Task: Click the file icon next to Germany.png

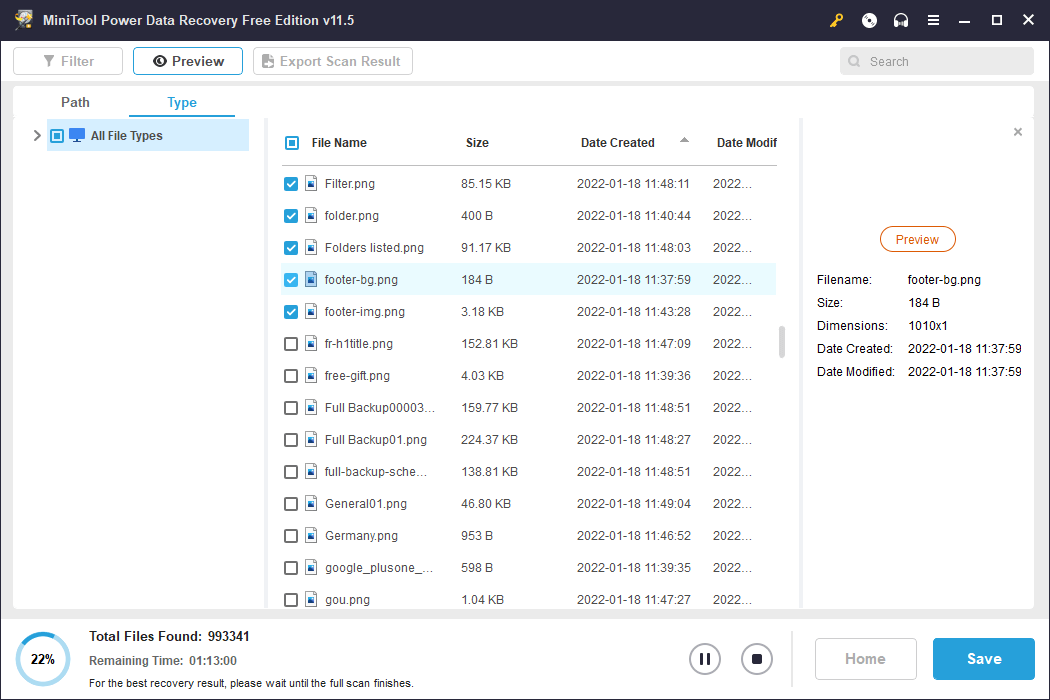Action: click(311, 536)
